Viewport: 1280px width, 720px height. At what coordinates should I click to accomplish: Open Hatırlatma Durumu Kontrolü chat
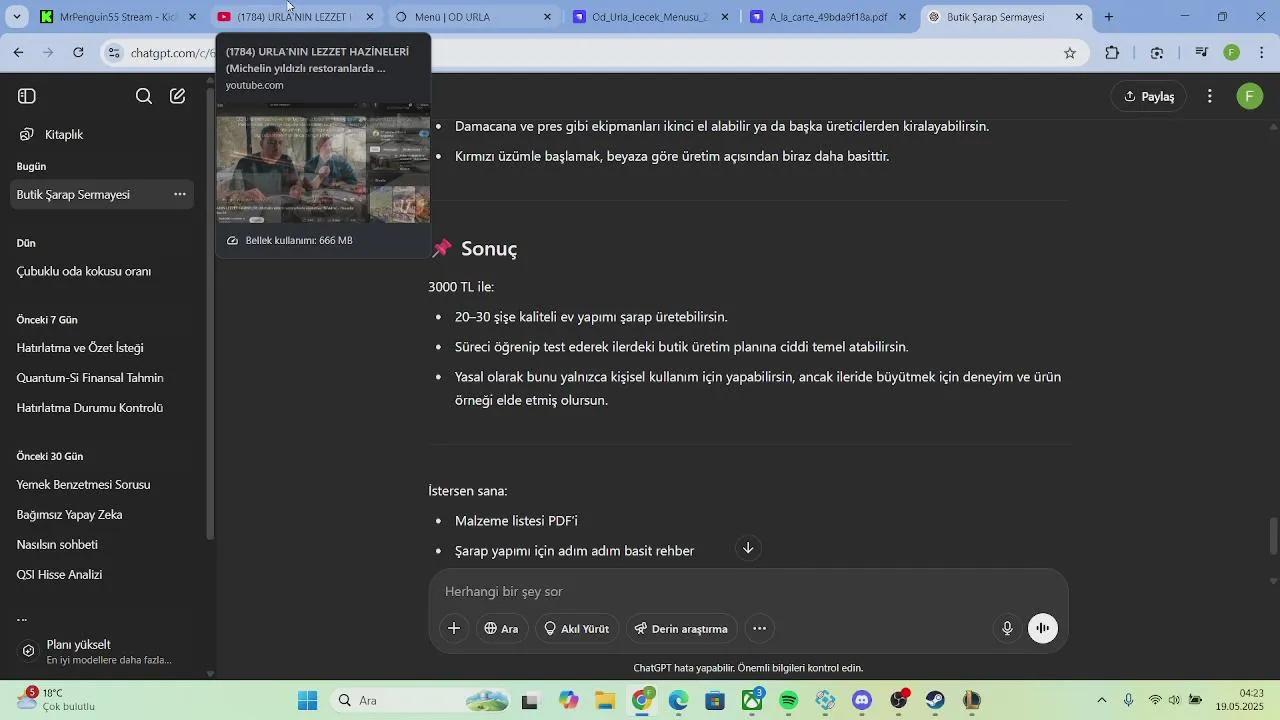tap(90, 408)
